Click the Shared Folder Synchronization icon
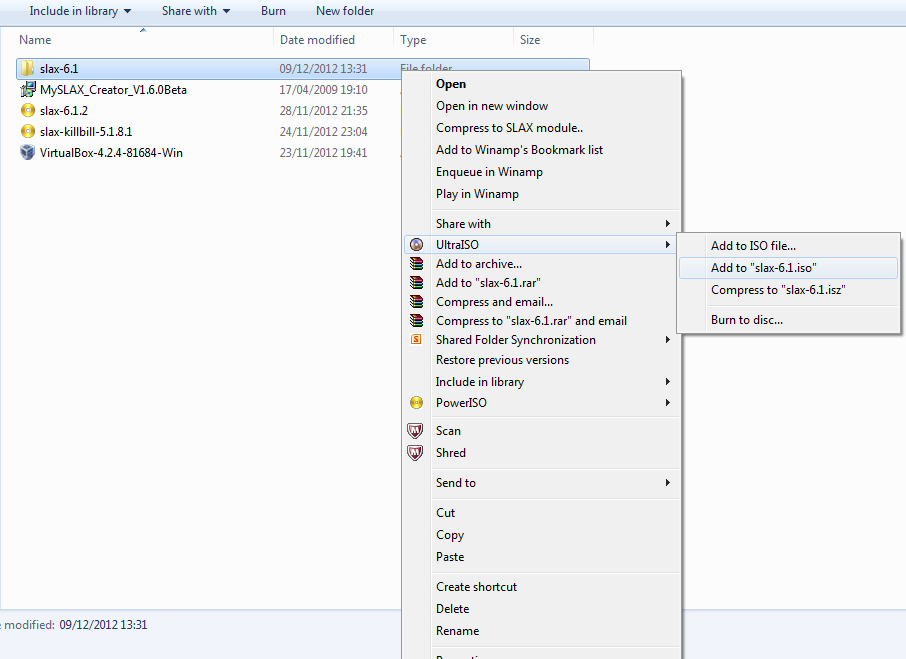906x659 pixels. [416, 340]
